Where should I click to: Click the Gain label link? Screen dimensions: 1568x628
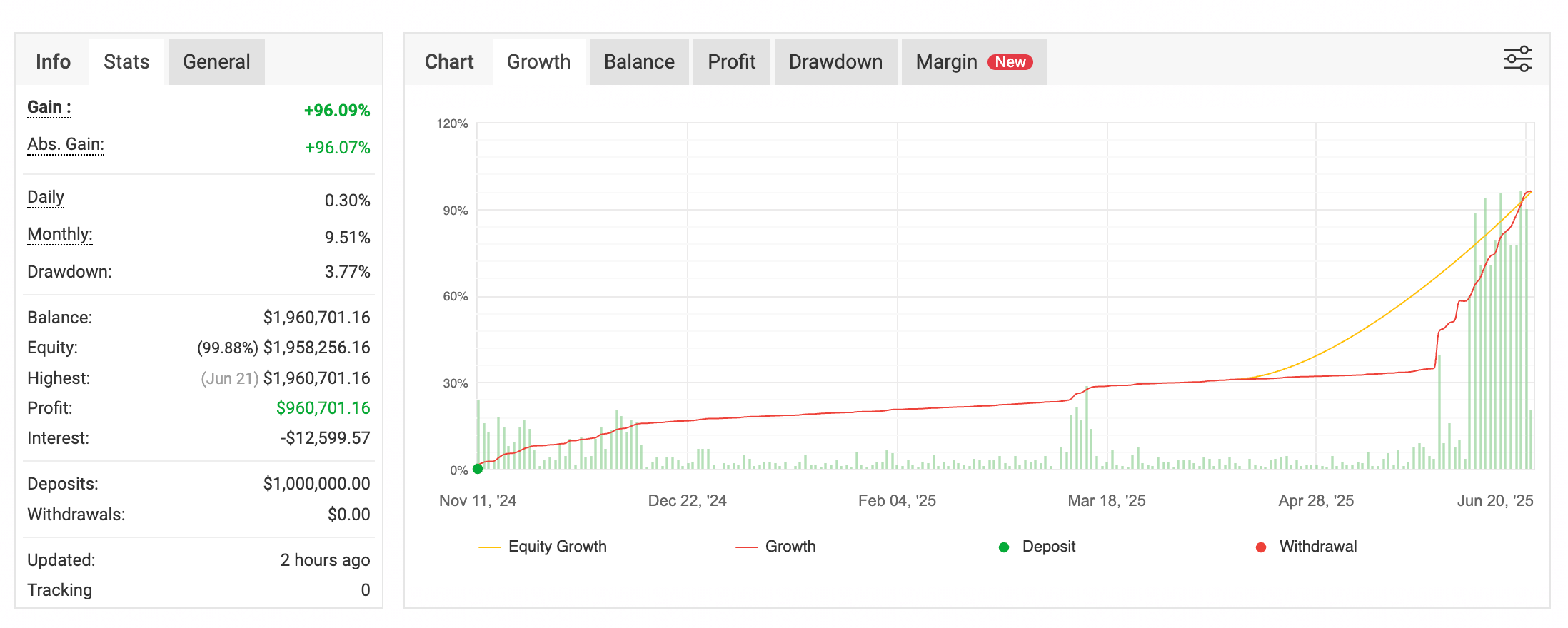click(49, 108)
